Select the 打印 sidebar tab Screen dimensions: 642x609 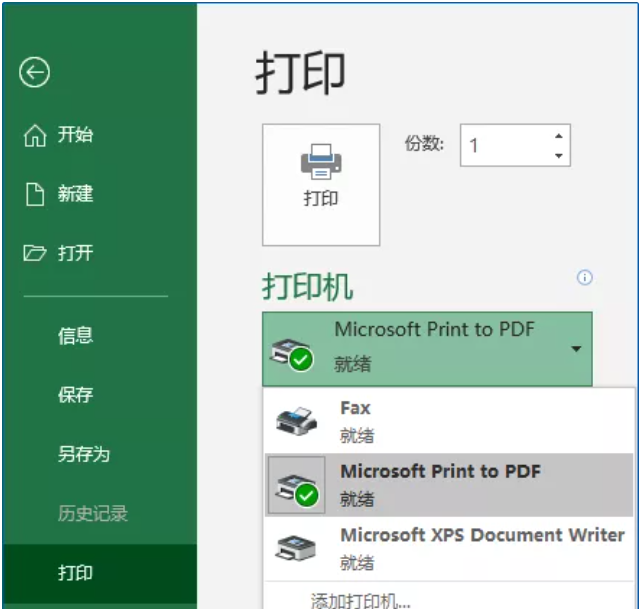(100, 573)
